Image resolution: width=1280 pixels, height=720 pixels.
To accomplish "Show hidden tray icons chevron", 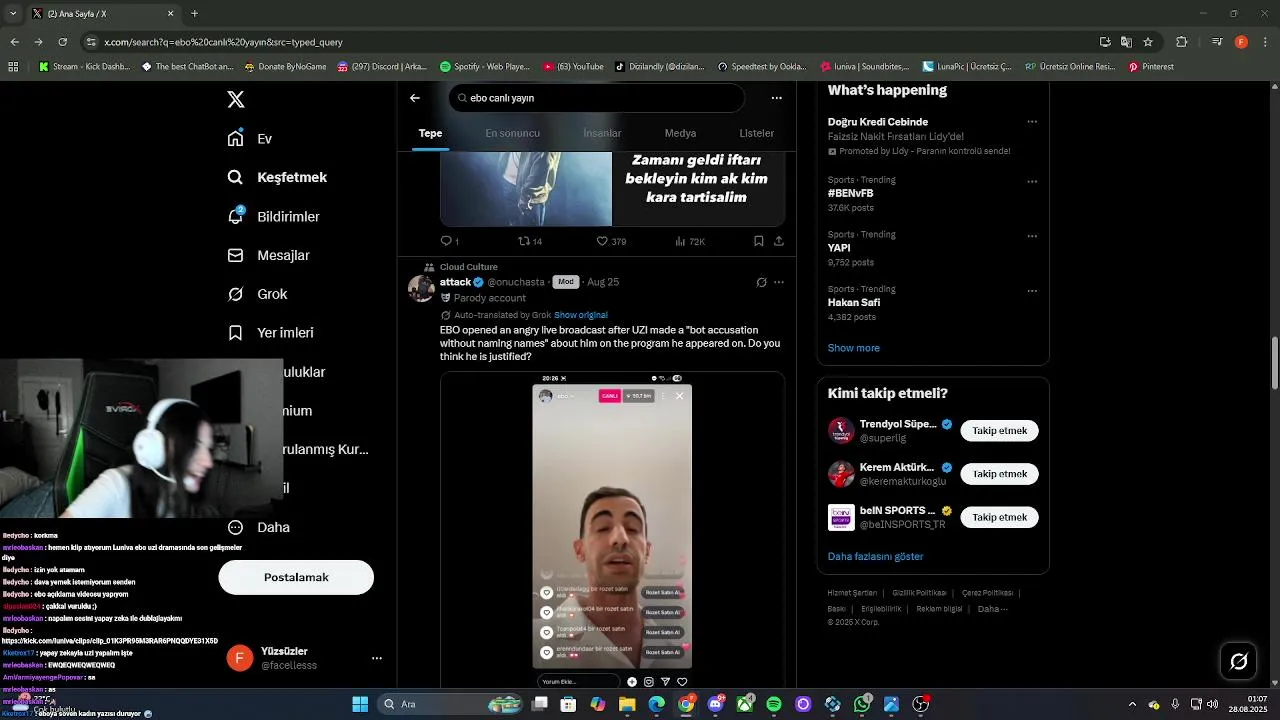I will click(x=1132, y=704).
